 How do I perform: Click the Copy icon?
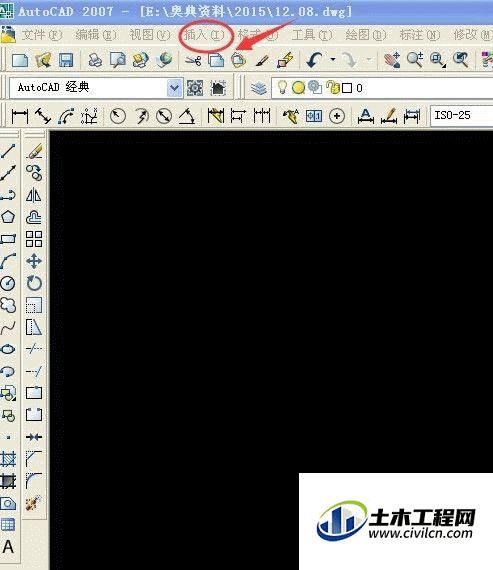click(x=216, y=60)
